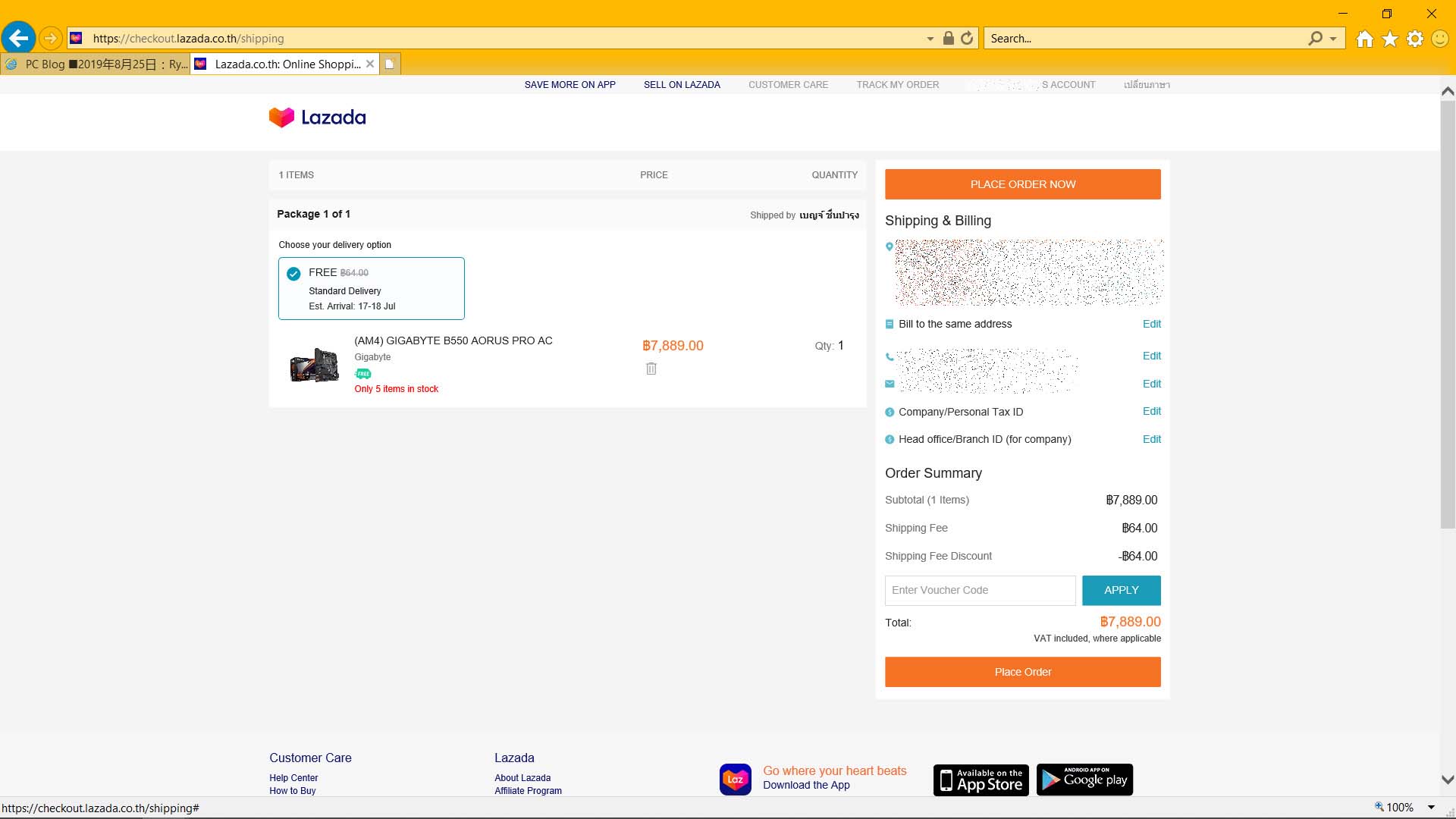The height and width of the screenshot is (819, 1456).
Task: Click the Company/Personal Tax ID info icon
Action: 890,412
